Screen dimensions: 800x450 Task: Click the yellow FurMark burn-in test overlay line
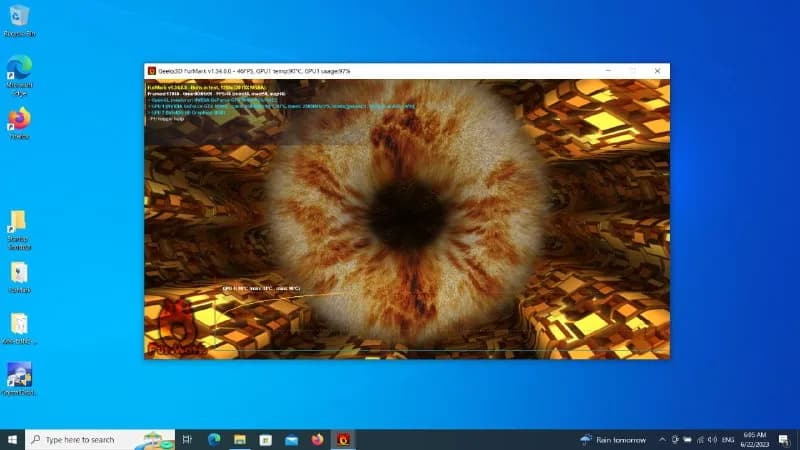point(206,88)
